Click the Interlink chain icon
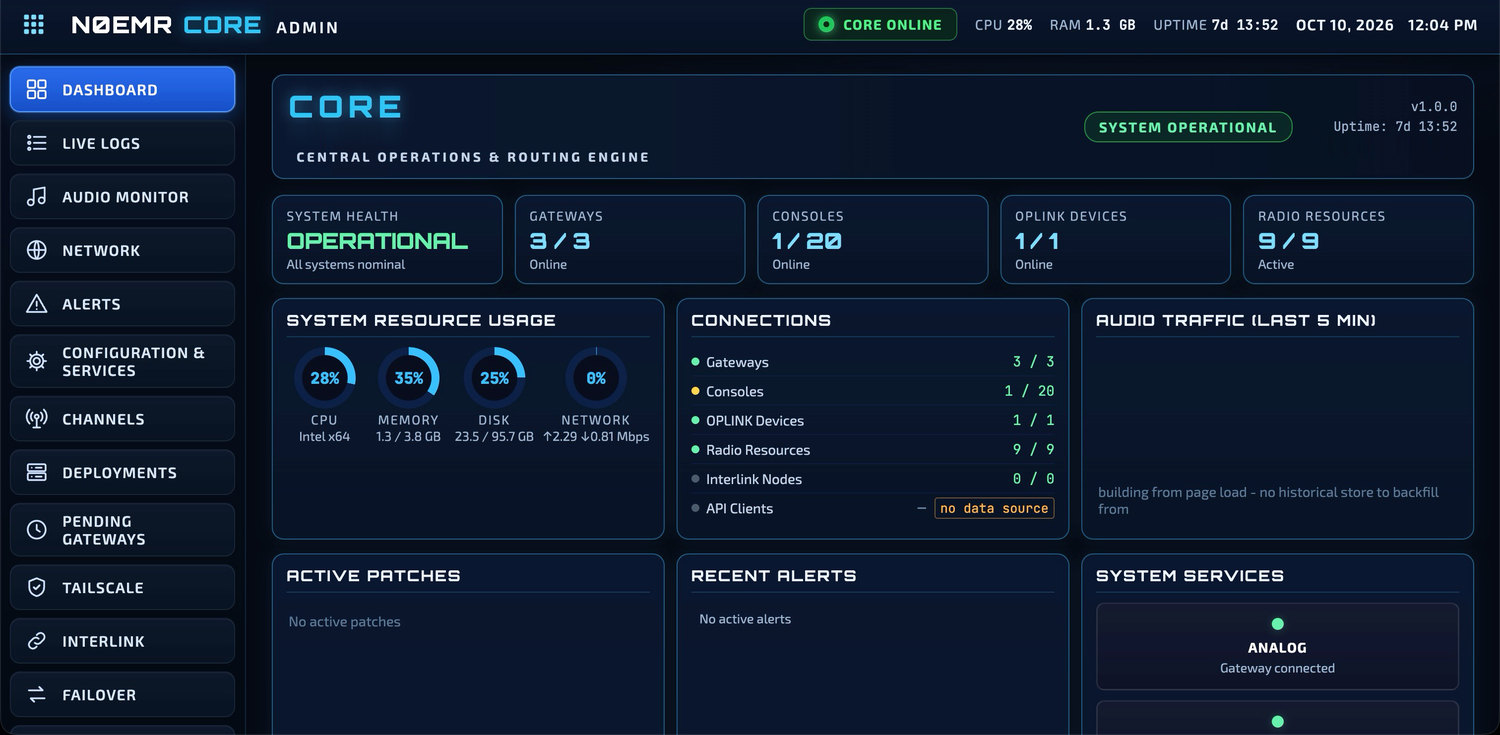1500x735 pixels. click(37, 641)
